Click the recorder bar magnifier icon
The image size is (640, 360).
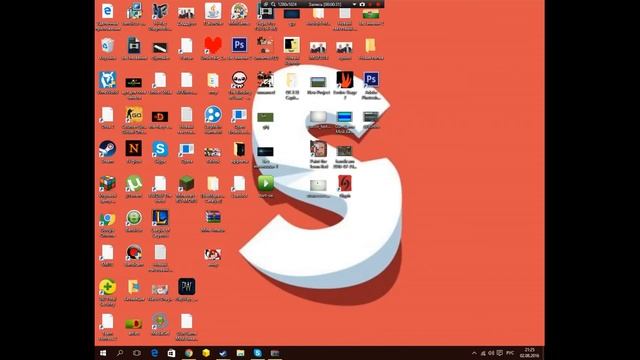pos(273,4)
